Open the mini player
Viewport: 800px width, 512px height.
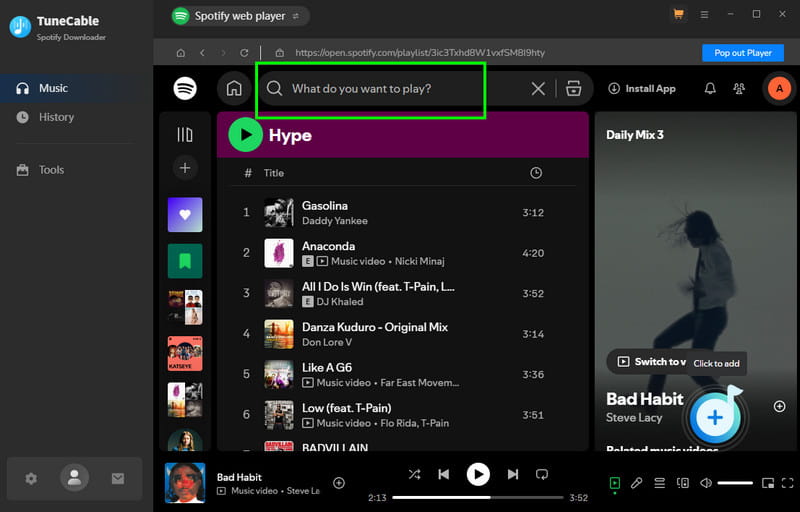[767, 483]
